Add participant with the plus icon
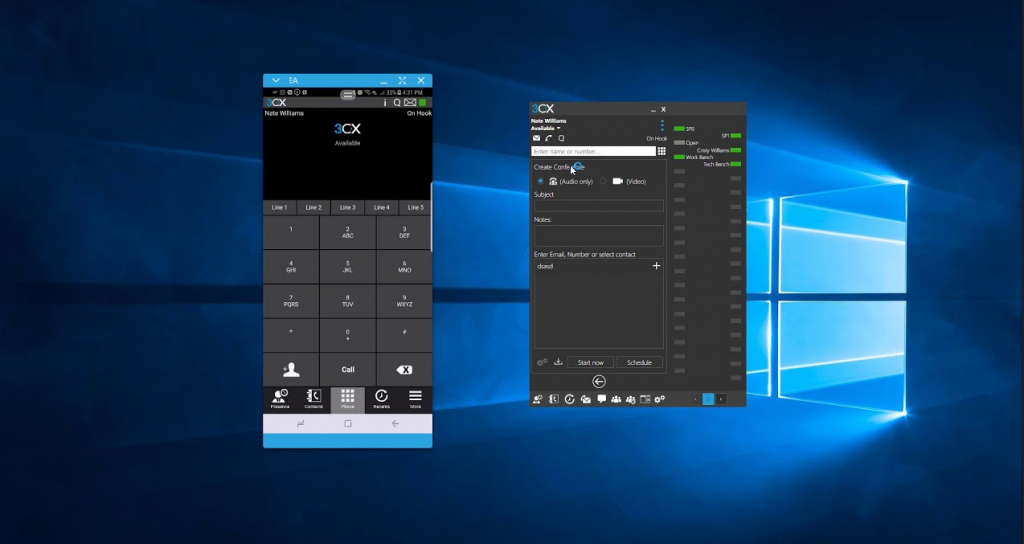The width and height of the screenshot is (1024, 544). point(656,266)
